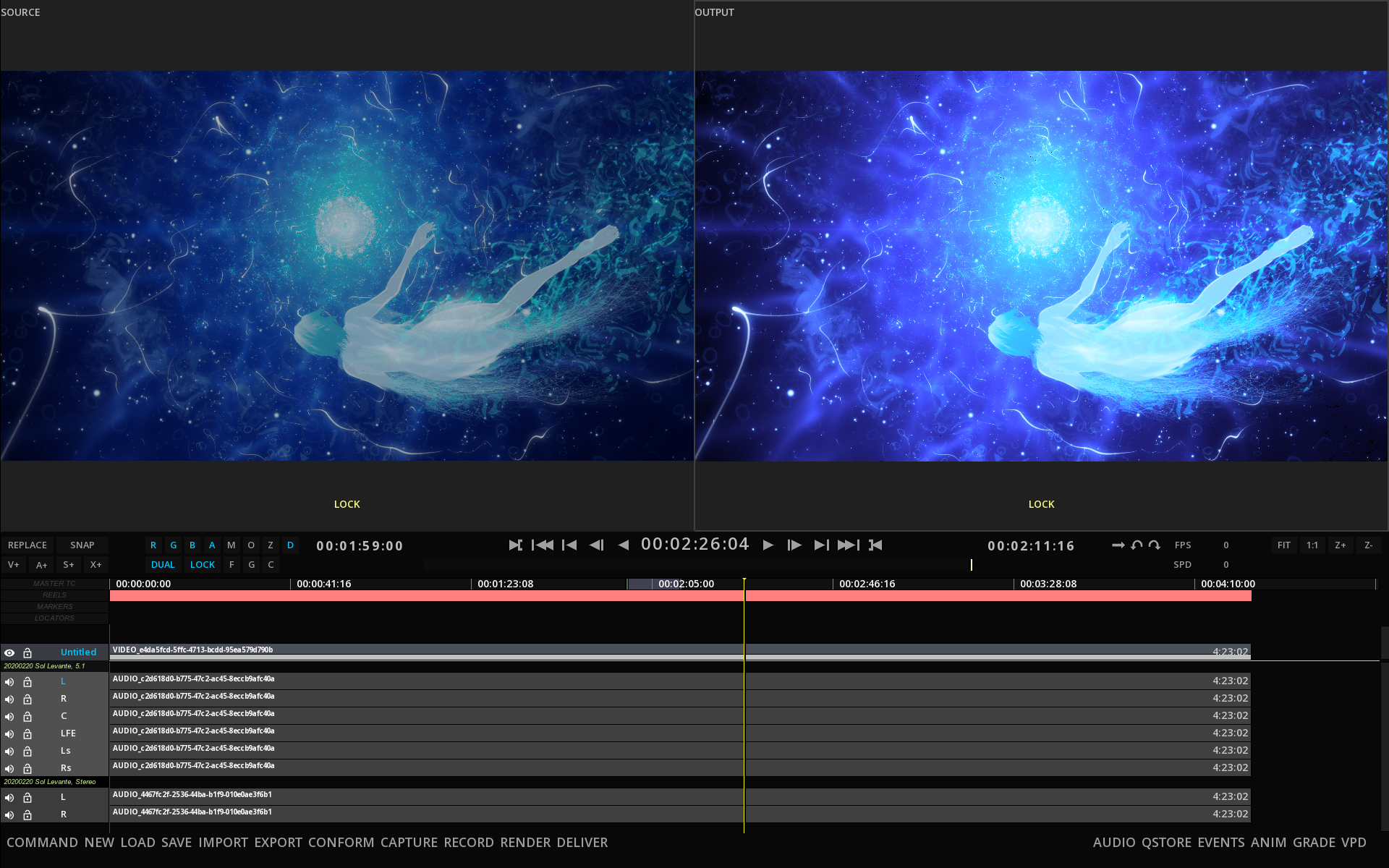Viewport: 1389px width, 868px height.
Task: Switch to the AUDIO panel
Action: click(x=1114, y=843)
